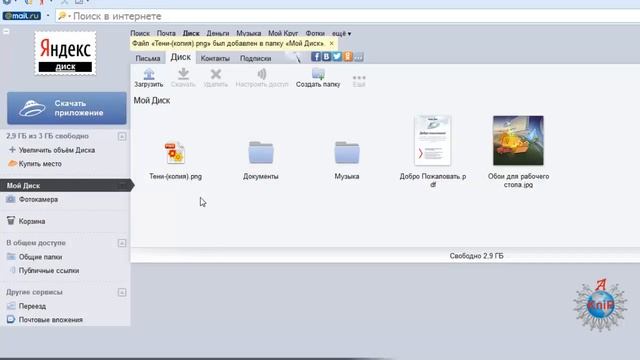Click the Купить место link
This screenshot has width=640, height=360.
40,164
